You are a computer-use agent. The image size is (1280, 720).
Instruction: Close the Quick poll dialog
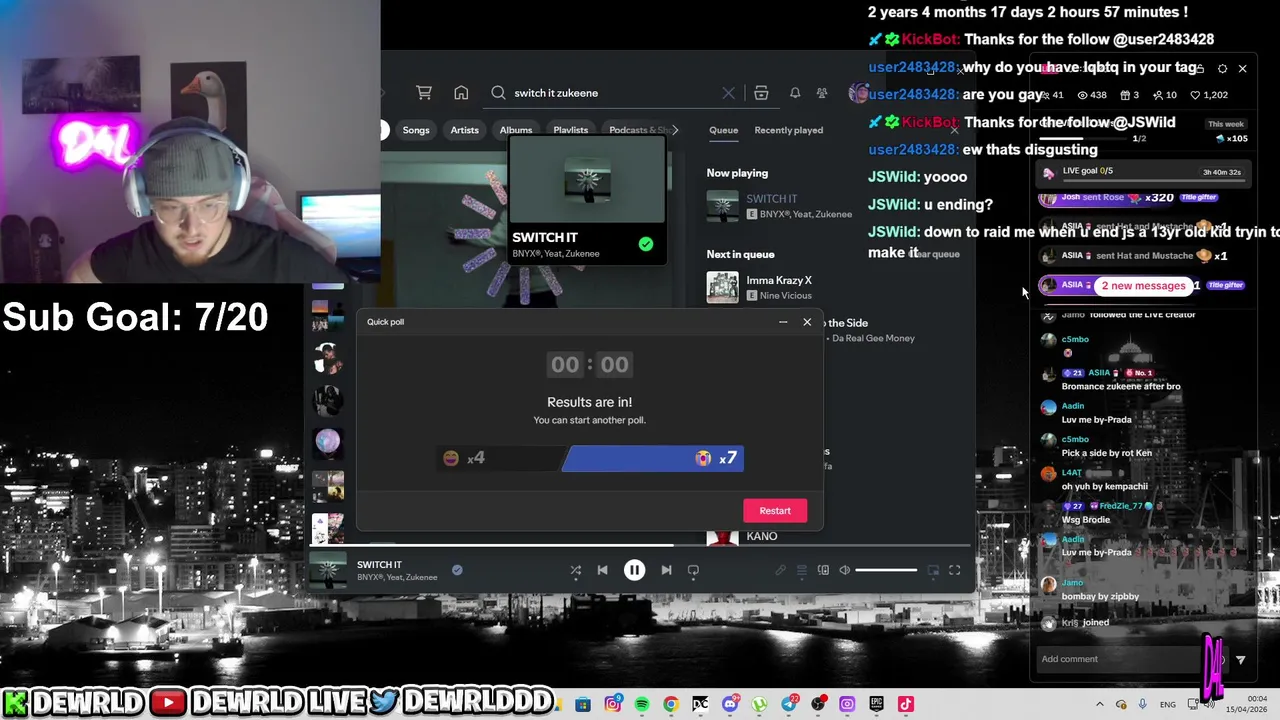807,322
